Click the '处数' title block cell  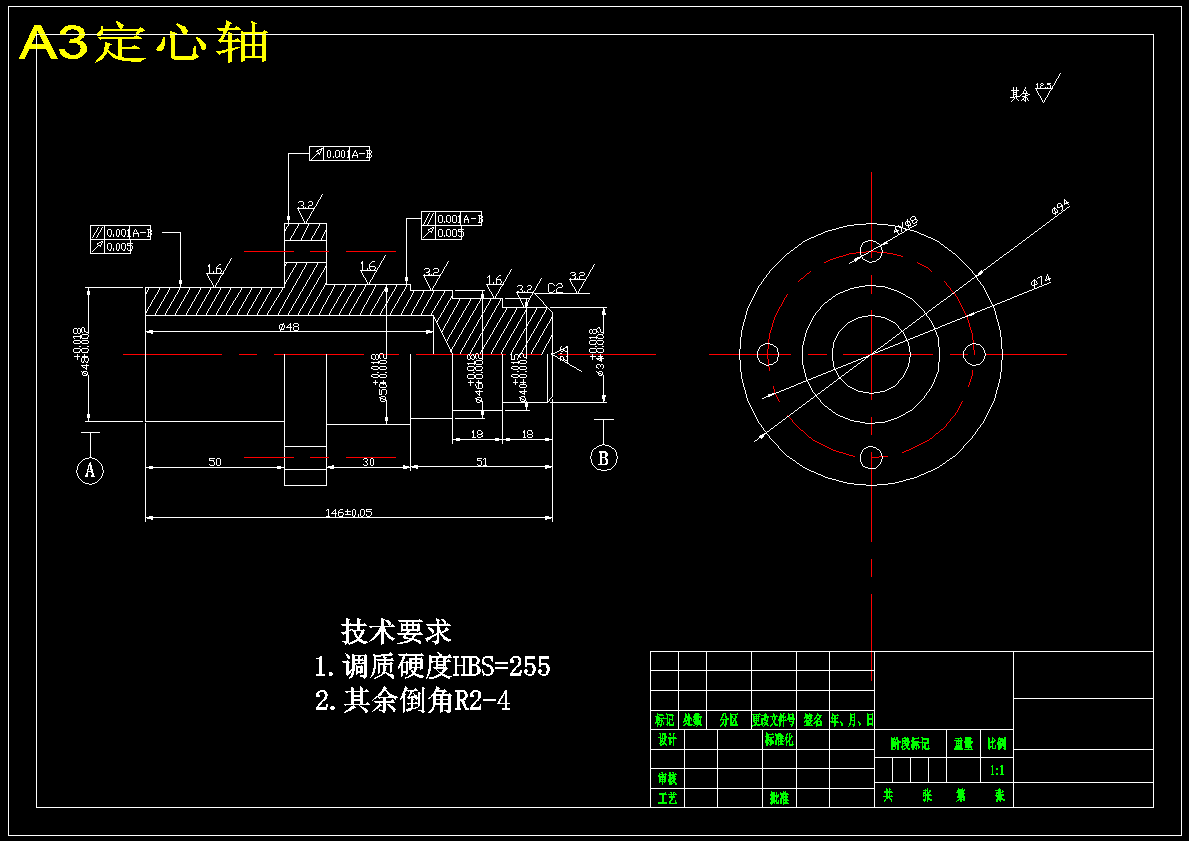click(692, 720)
